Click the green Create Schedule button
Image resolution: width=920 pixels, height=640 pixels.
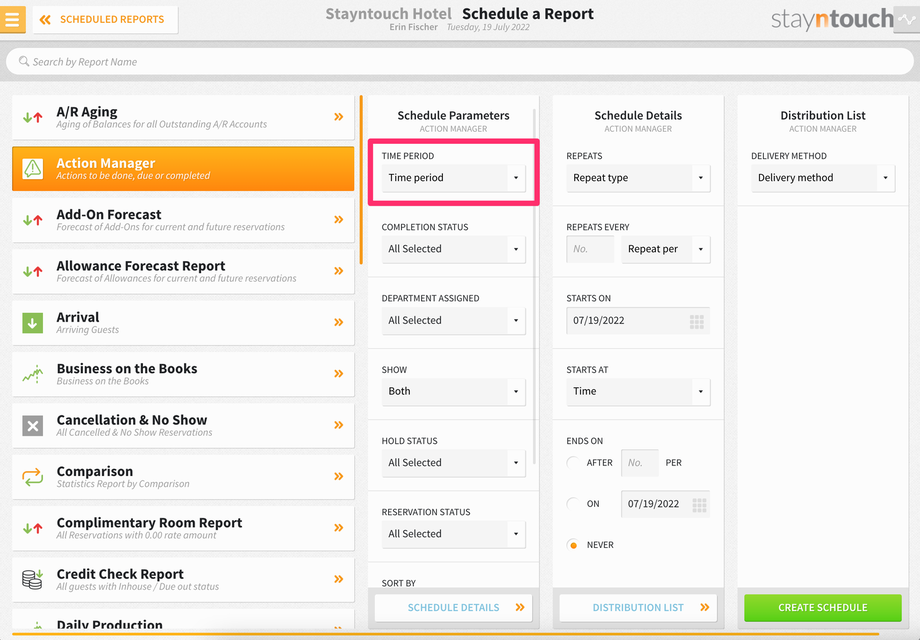[x=823, y=608]
